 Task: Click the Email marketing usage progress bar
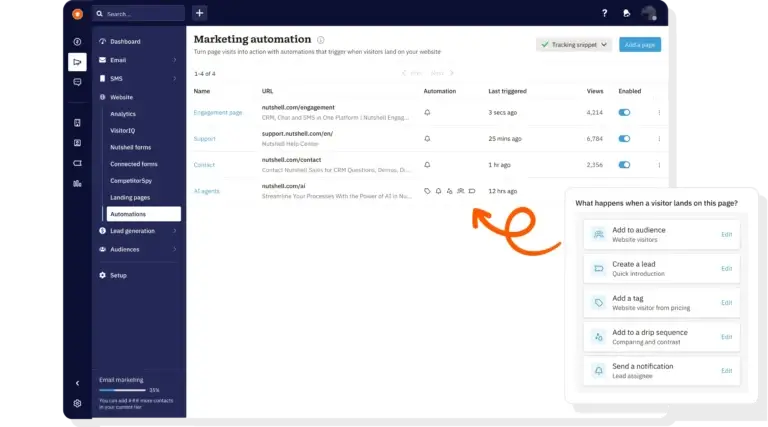122,390
